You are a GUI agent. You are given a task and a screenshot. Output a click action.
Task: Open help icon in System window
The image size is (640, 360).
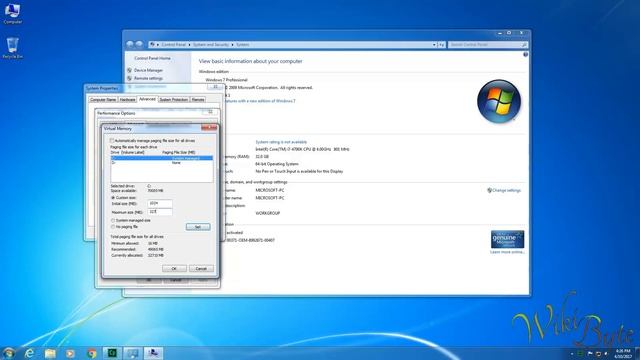coord(525,54)
